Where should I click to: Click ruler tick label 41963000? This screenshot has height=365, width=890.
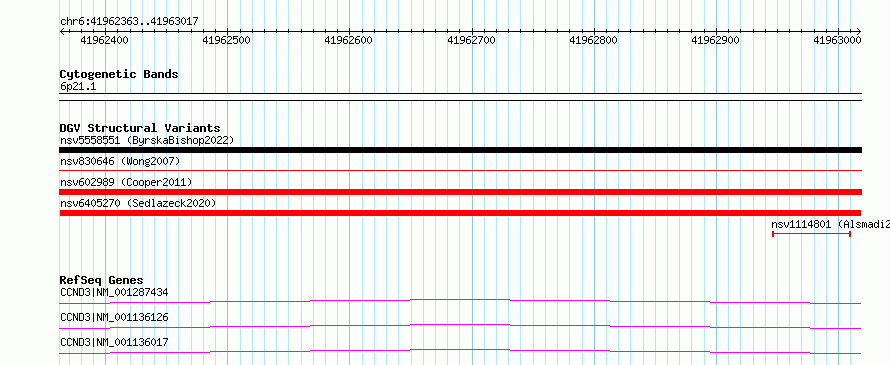838,40
